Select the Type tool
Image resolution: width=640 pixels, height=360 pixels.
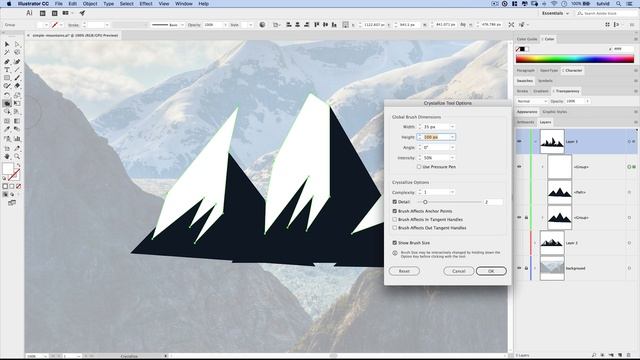[7, 70]
